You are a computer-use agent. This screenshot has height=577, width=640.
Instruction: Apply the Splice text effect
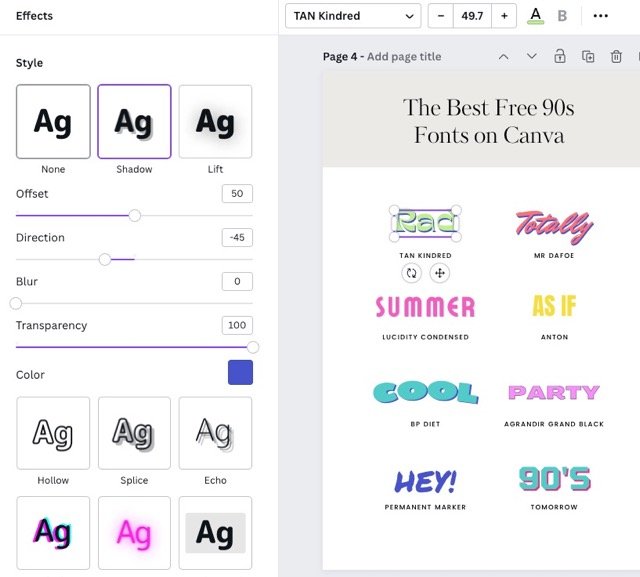click(134, 433)
